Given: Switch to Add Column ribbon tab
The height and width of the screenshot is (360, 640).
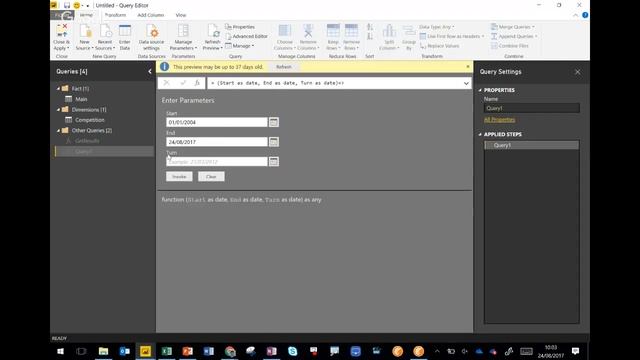Looking at the screenshot, I should 151,15.
